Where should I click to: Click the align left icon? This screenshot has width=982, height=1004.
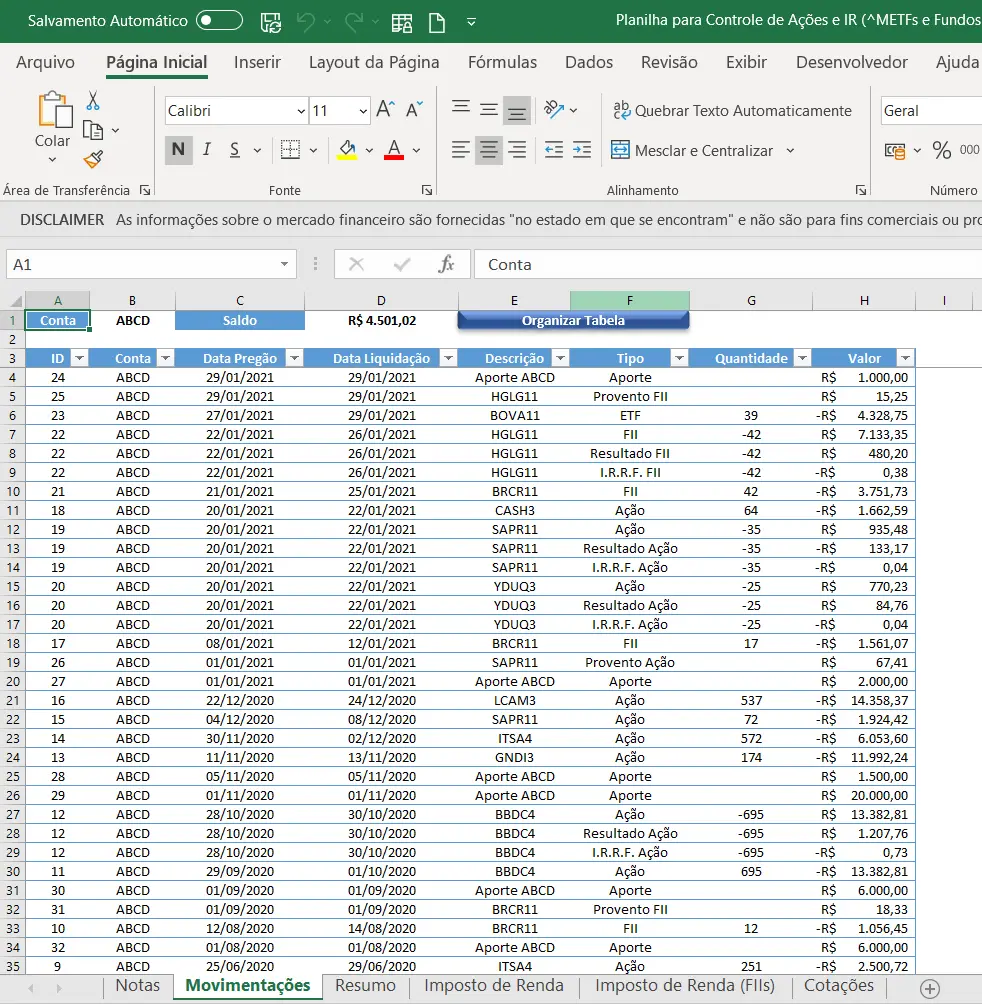coord(460,150)
